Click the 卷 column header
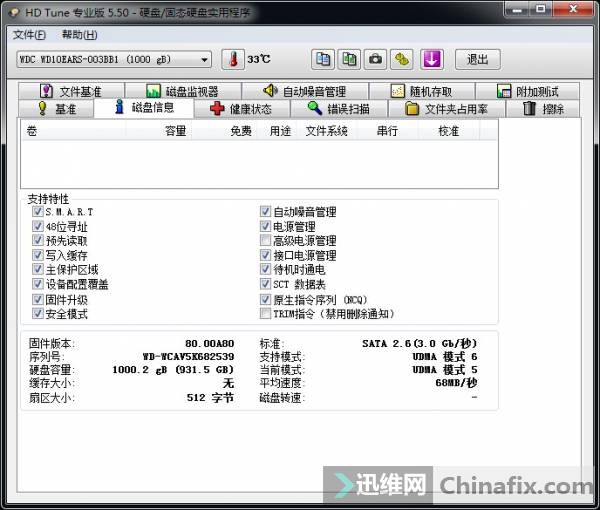This screenshot has width=600, height=510. coord(74,131)
